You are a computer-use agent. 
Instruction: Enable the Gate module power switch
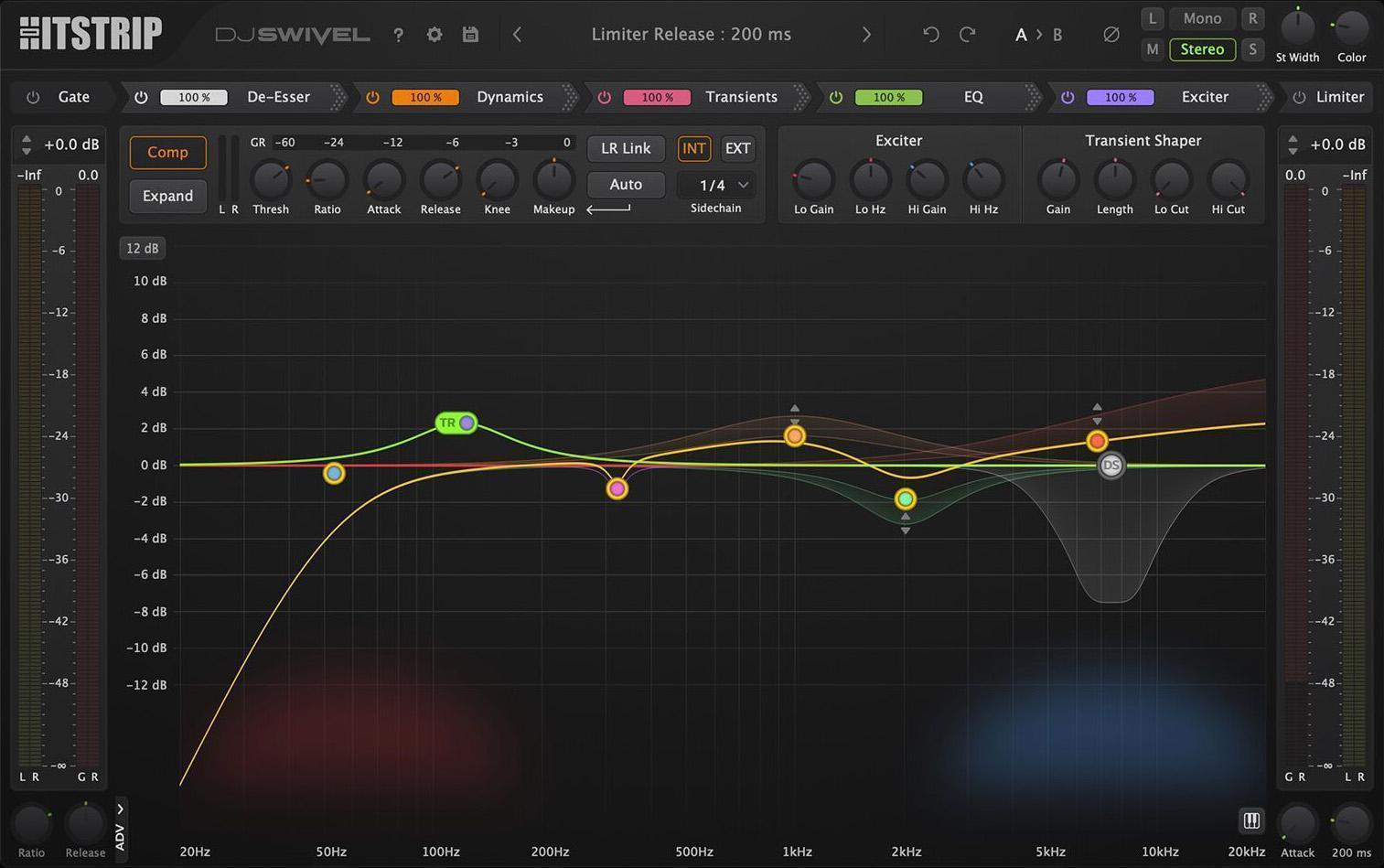pos(33,96)
